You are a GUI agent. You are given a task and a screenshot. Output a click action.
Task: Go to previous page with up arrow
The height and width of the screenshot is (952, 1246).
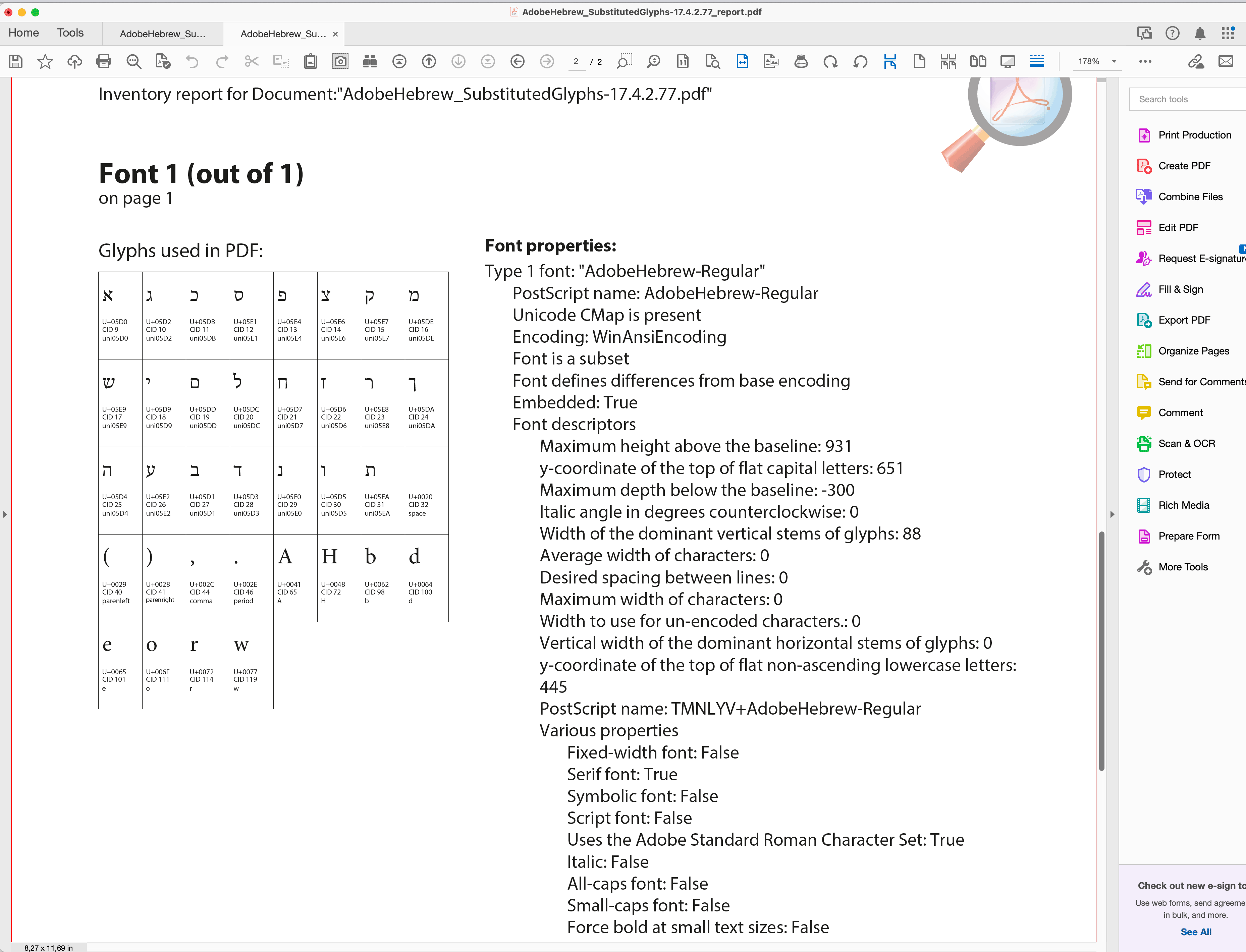(x=429, y=61)
